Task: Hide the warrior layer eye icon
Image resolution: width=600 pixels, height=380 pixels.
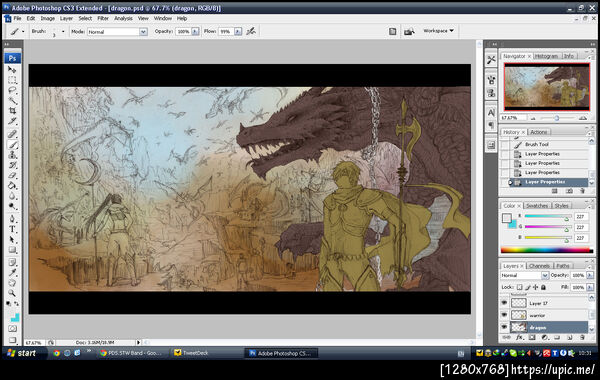Action: click(504, 315)
